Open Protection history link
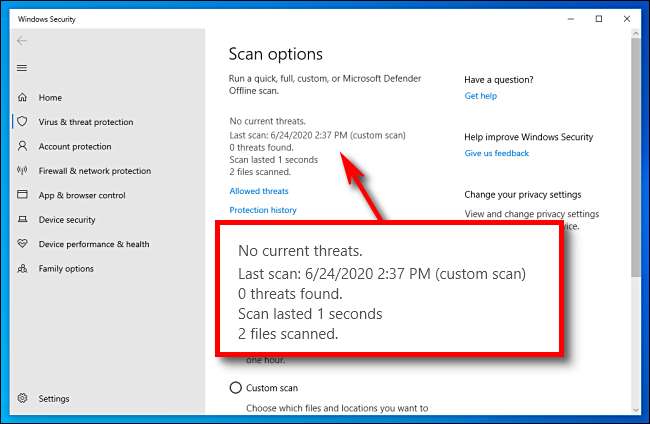This screenshot has width=650, height=424. click(263, 210)
